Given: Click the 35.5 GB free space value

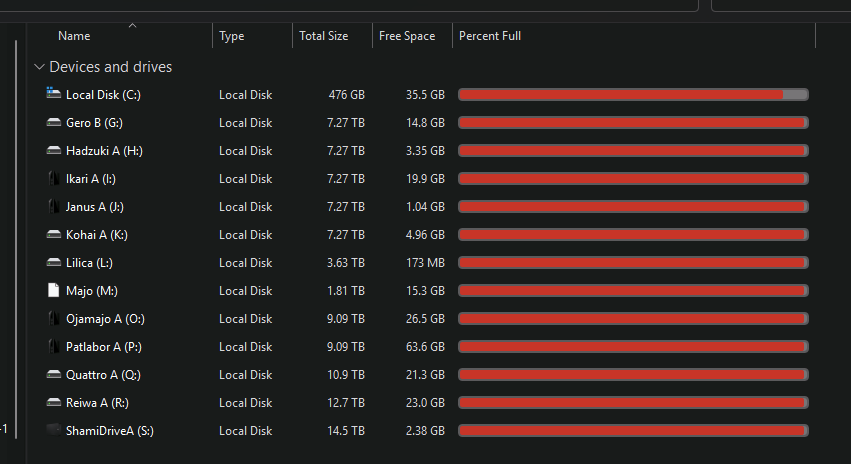Looking at the screenshot, I should pyautogui.click(x=425, y=95).
